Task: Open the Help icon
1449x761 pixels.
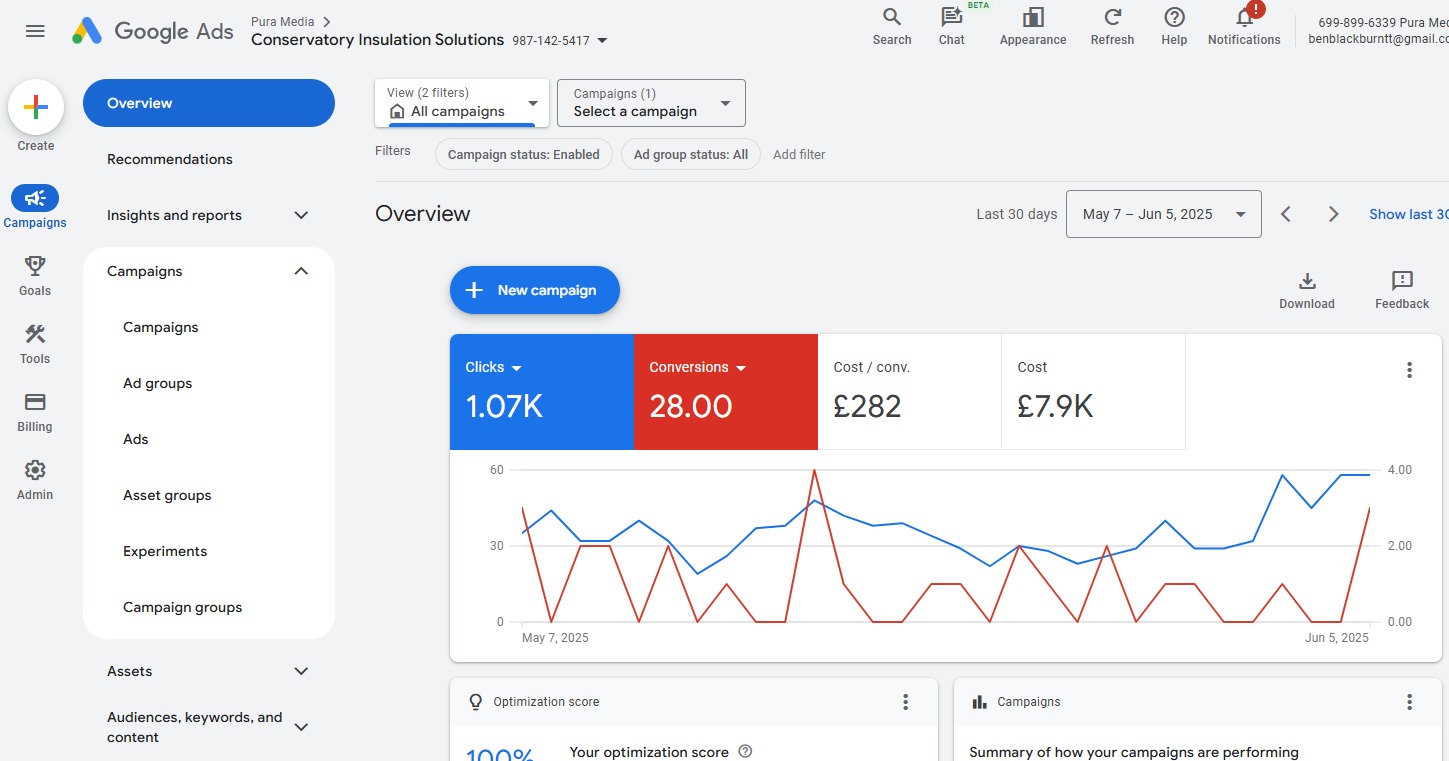Action: pyautogui.click(x=1174, y=18)
